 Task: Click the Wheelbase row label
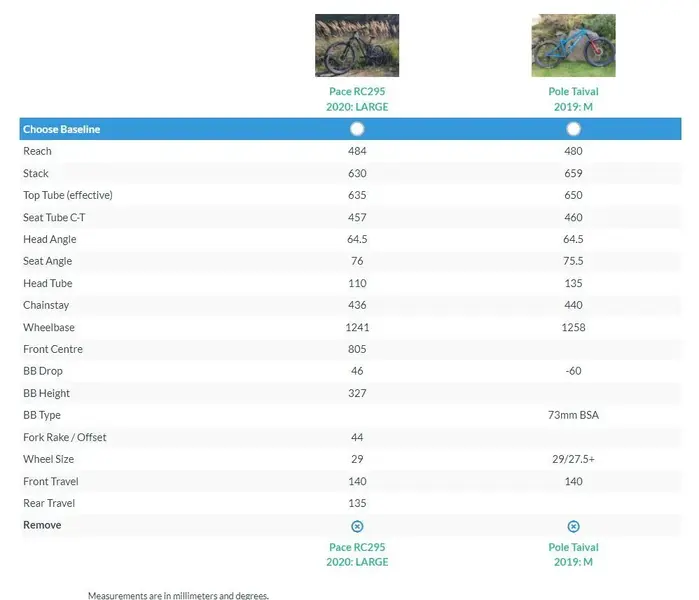click(49, 328)
